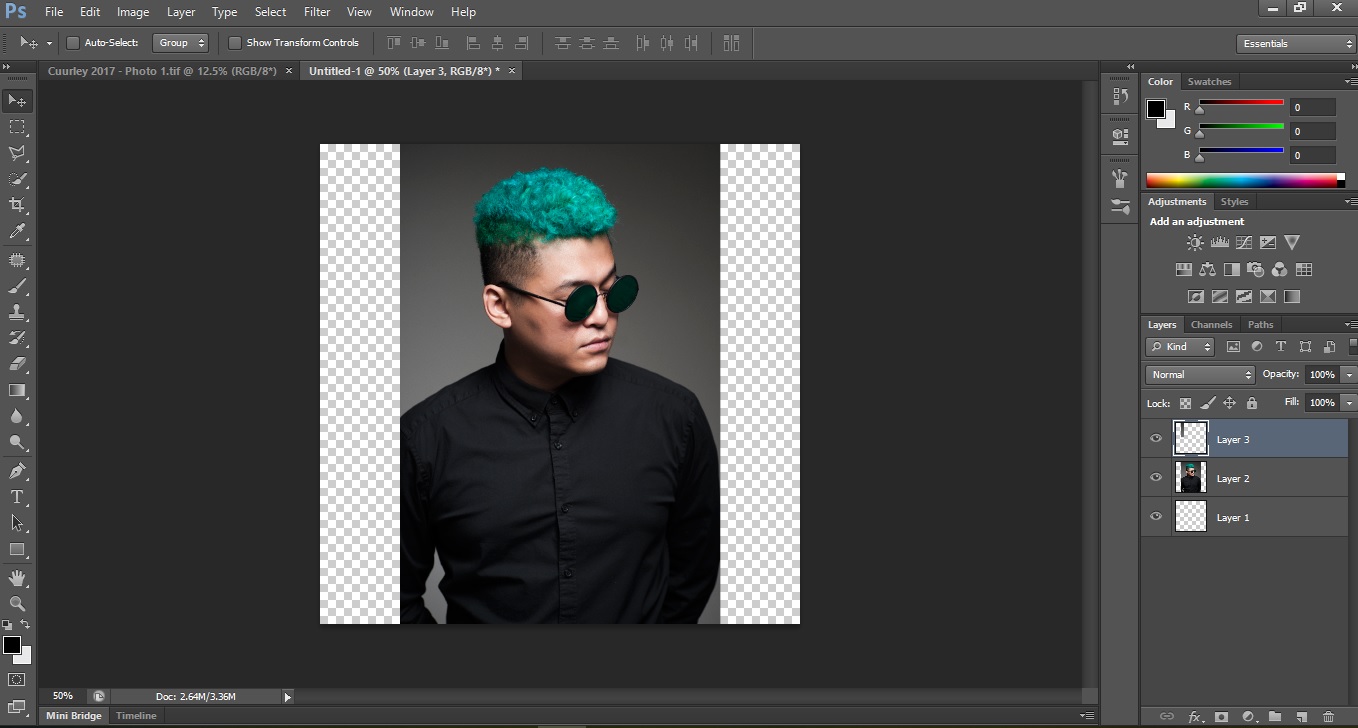Click the Red channel slider
Screen dimensions: 1358x728
tap(1241, 105)
